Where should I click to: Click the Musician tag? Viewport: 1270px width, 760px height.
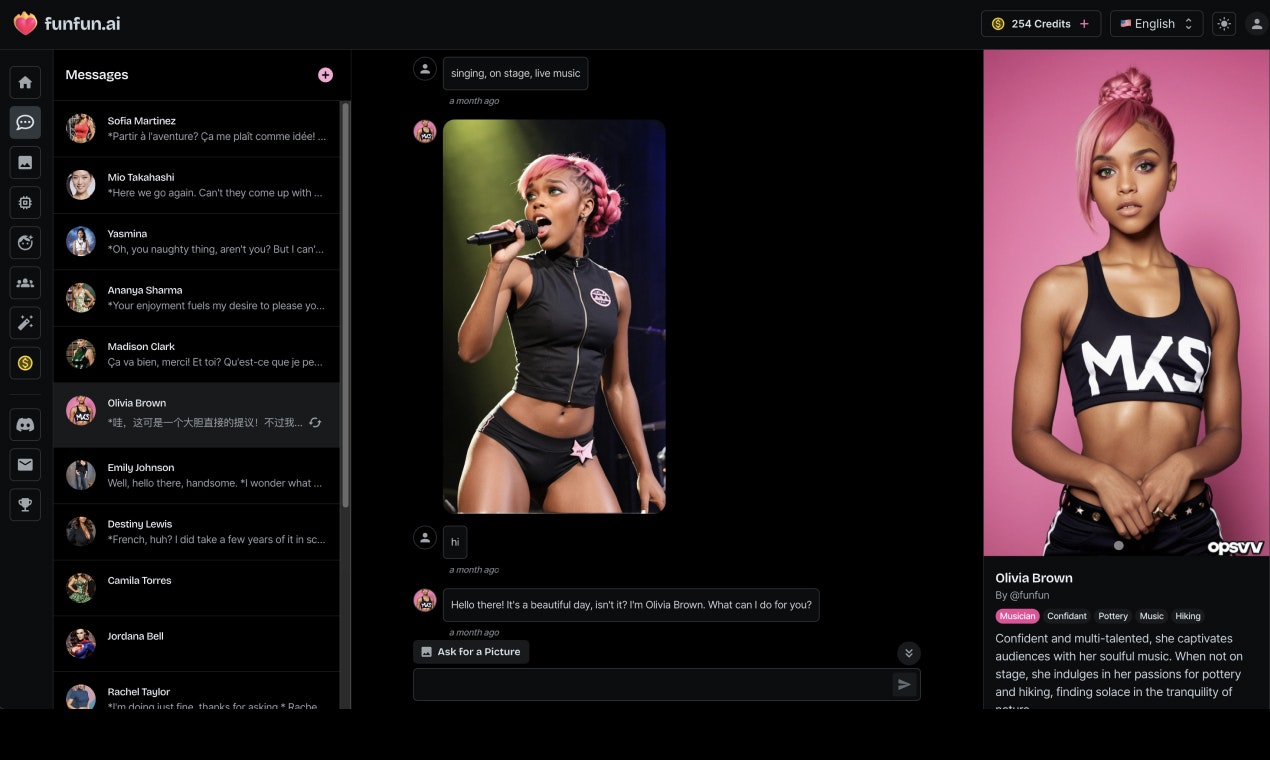[1017, 616]
